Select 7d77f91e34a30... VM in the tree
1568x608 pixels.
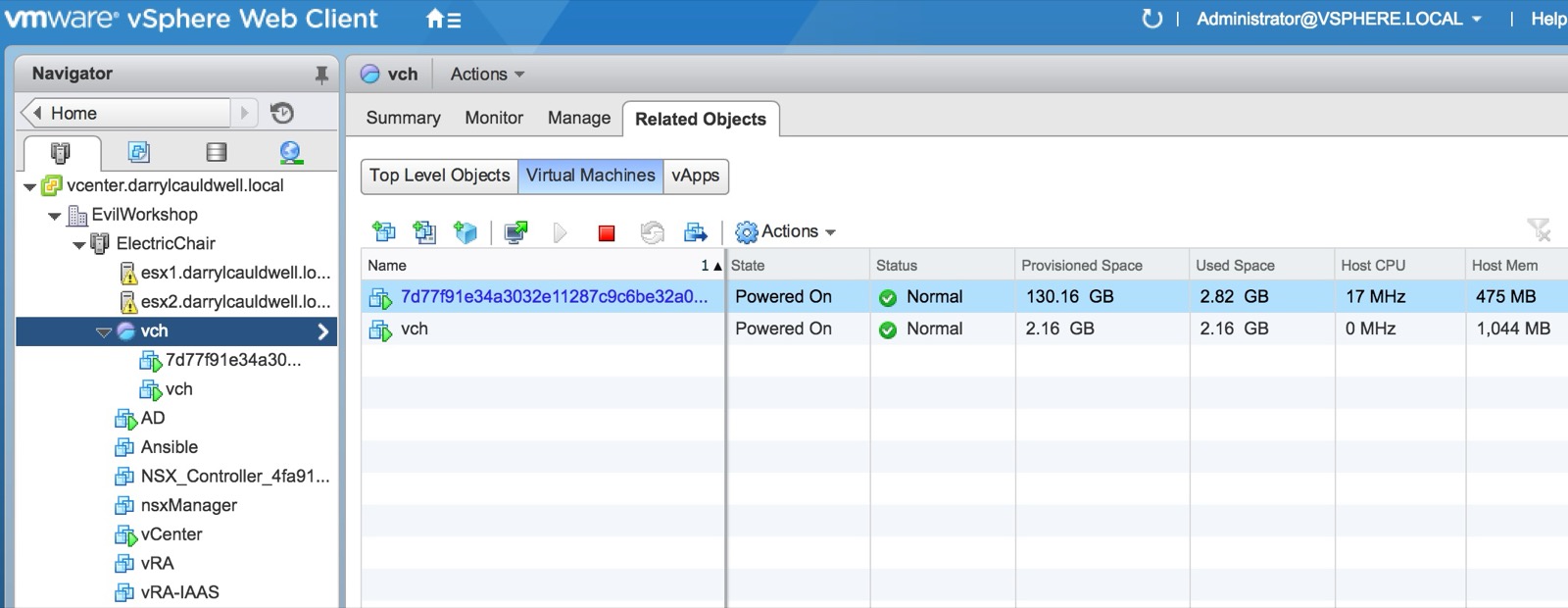coord(233,360)
